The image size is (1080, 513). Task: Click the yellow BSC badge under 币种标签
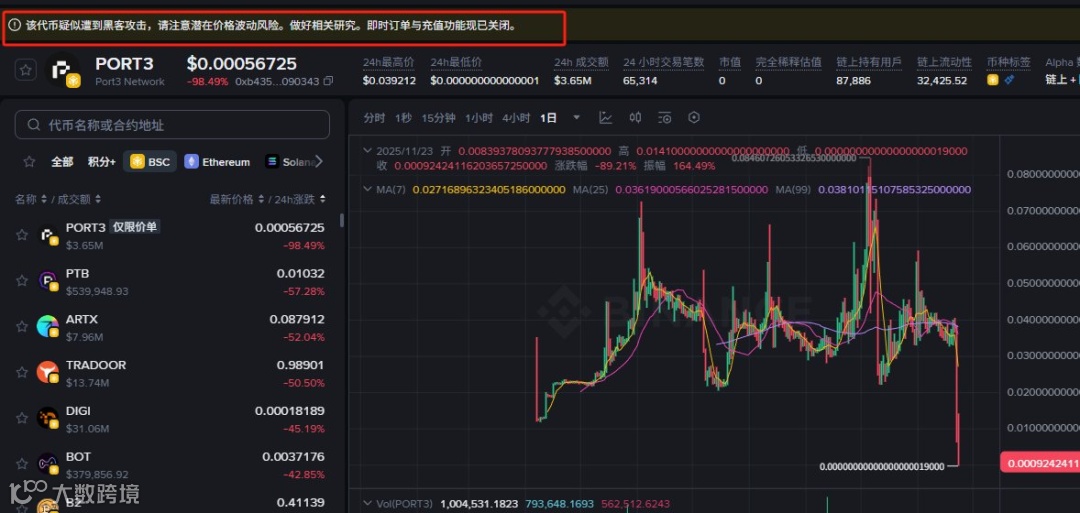click(x=993, y=80)
